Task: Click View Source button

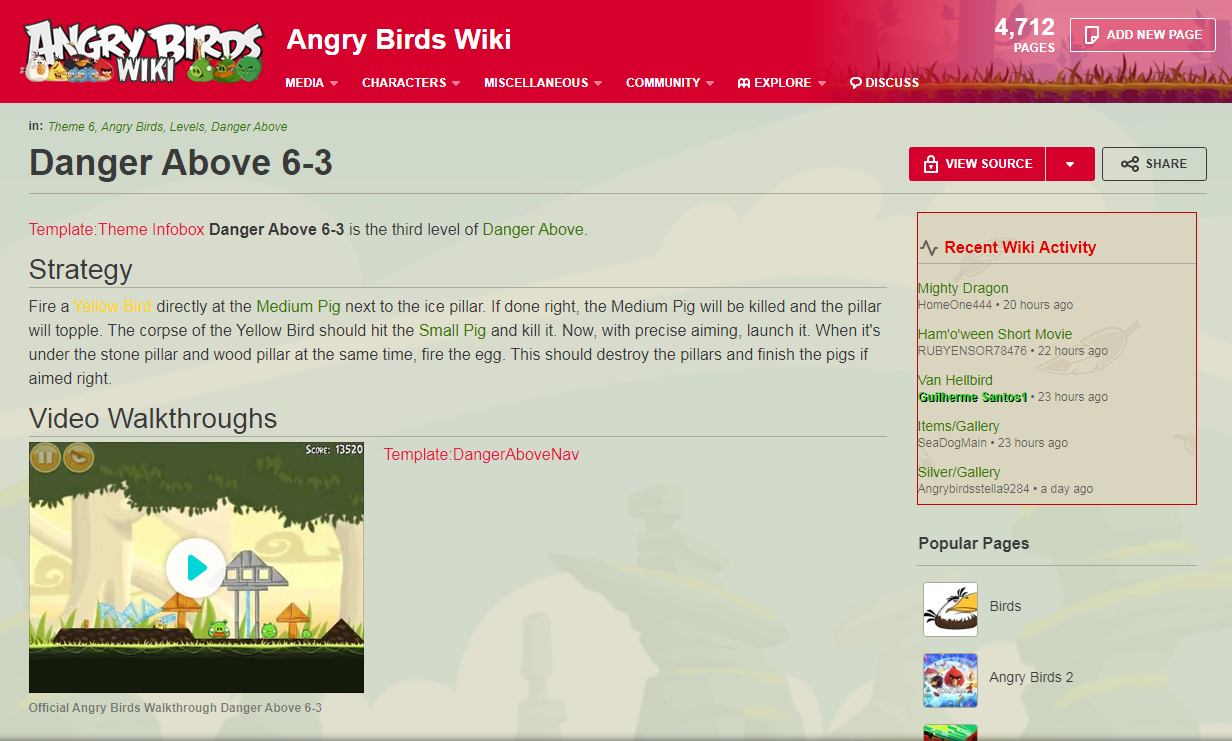Action: point(977,164)
